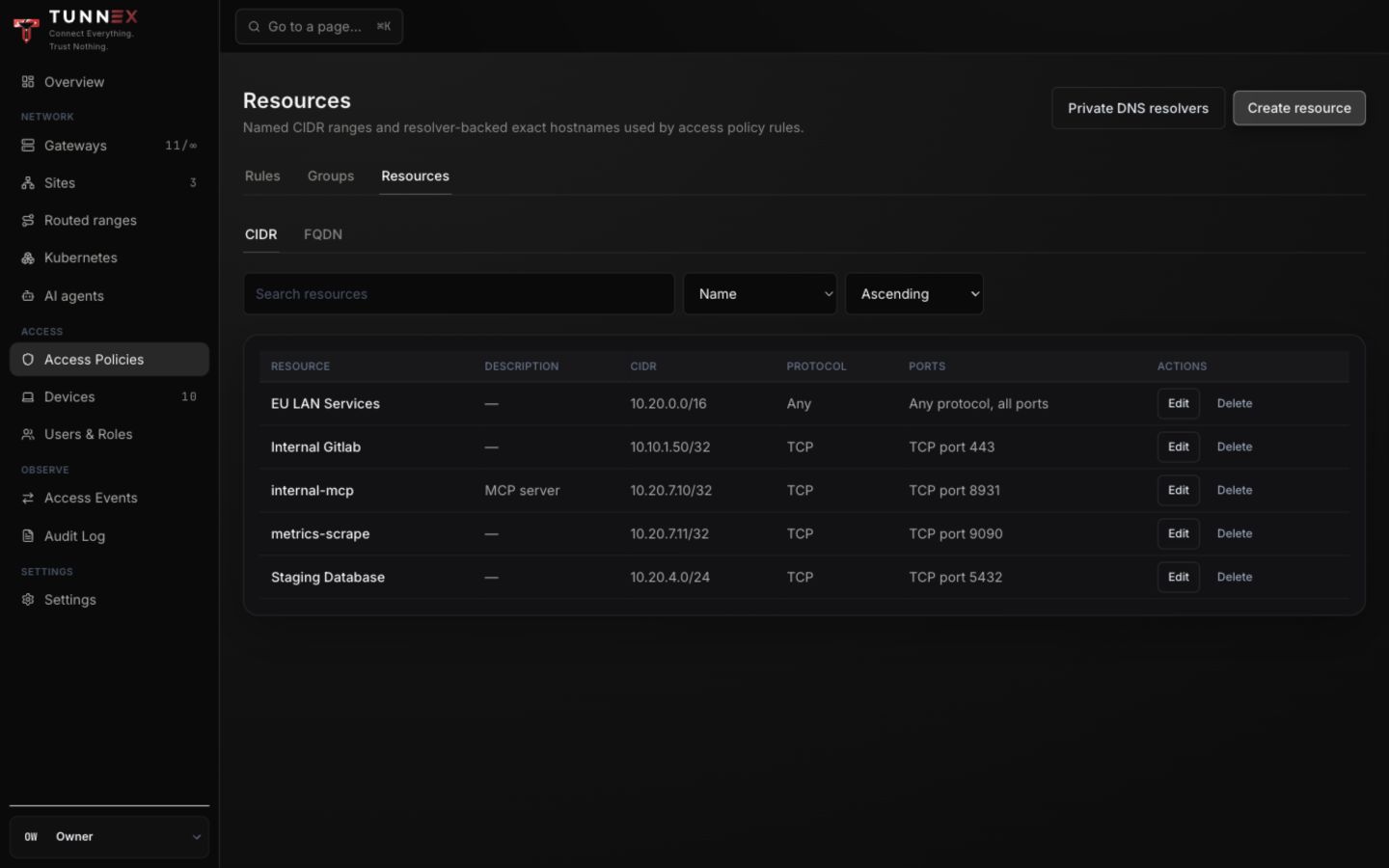Viewport: 1389px width, 868px height.
Task: Click the CIDR column header
Action: click(643, 366)
